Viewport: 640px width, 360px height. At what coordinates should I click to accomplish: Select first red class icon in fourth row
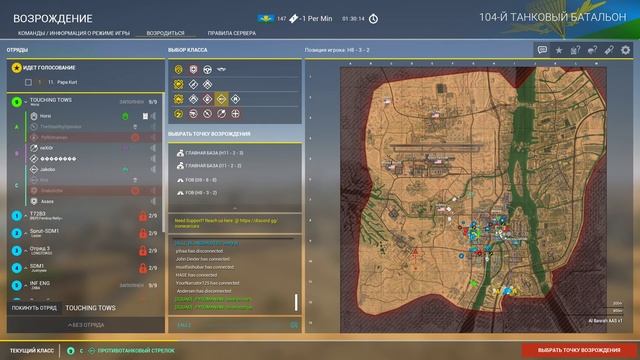tap(193, 114)
